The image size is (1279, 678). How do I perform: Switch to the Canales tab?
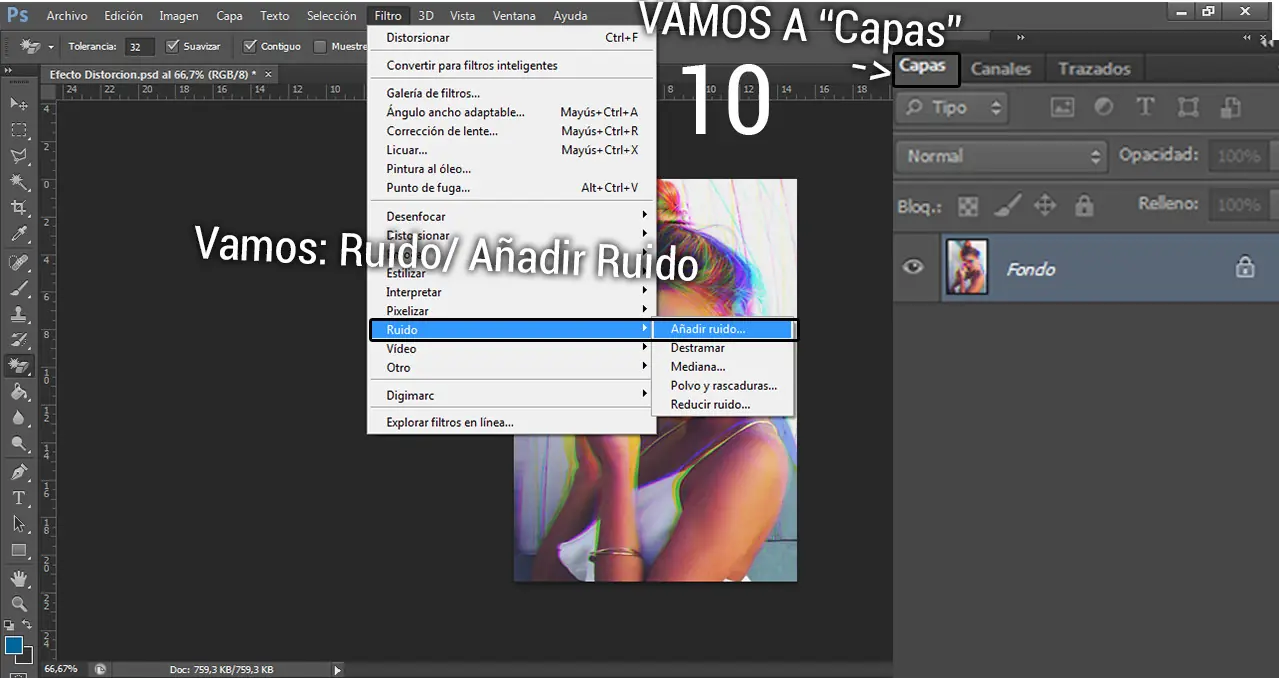1001,69
